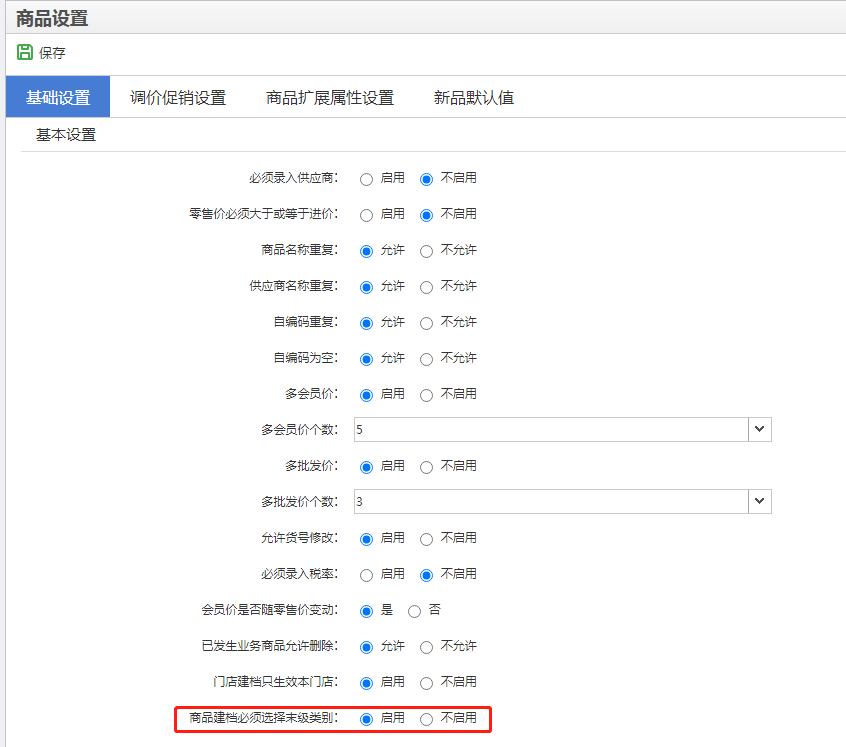Image resolution: width=846 pixels, height=747 pixels.
Task: Click the green save floppy disk icon
Action: (x=25, y=53)
